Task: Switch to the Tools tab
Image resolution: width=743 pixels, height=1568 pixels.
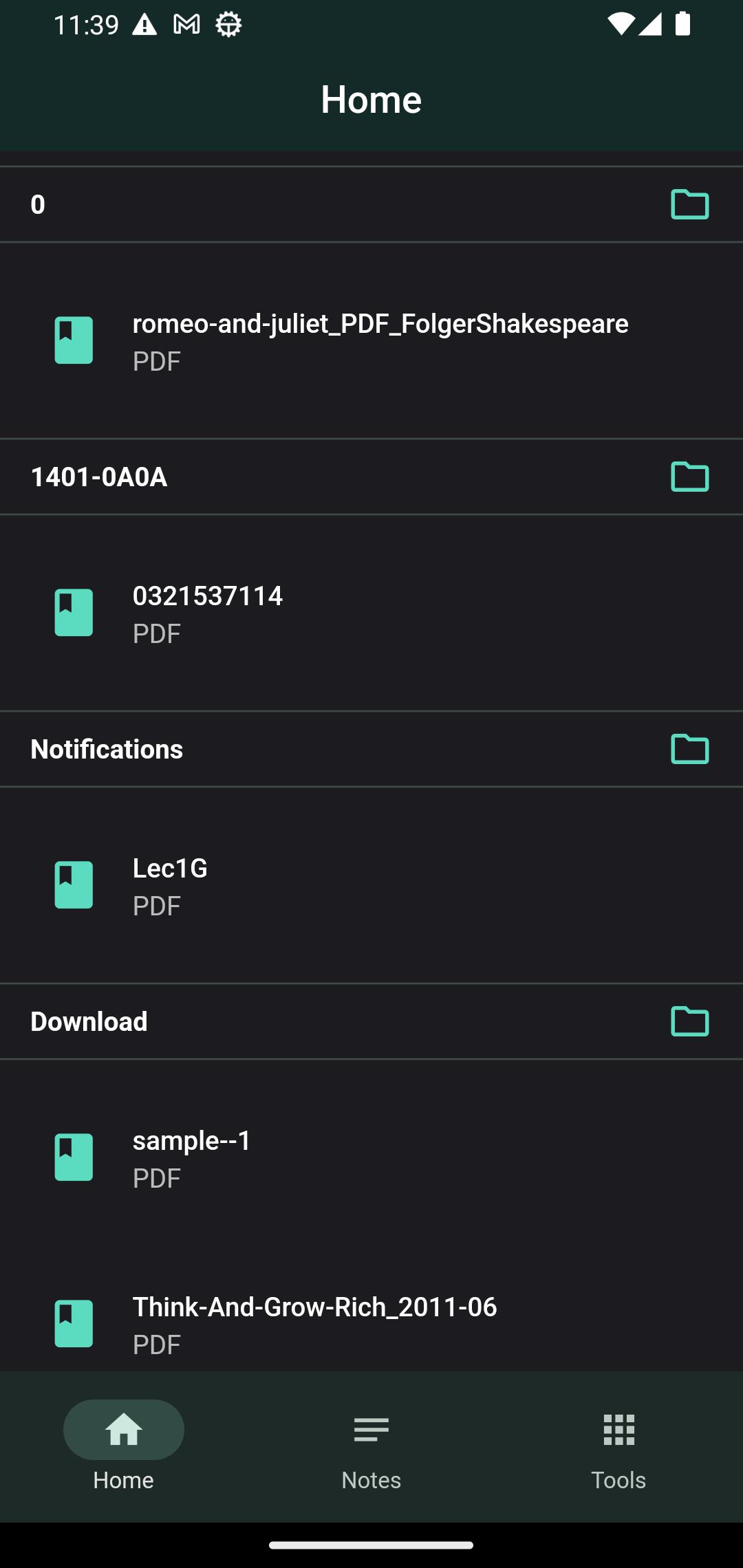Action: pyautogui.click(x=619, y=1446)
